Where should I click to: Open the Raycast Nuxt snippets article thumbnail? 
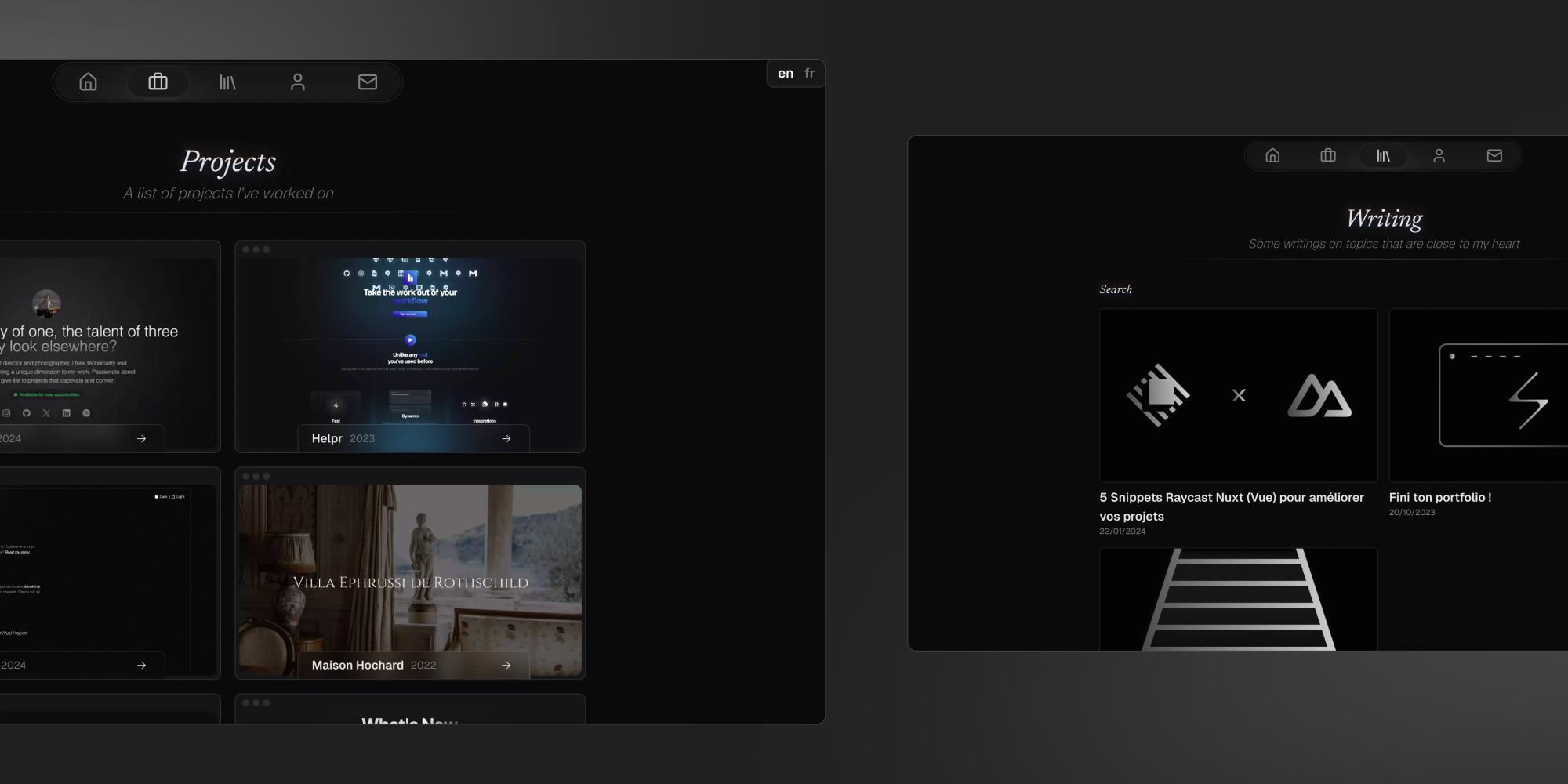1238,395
